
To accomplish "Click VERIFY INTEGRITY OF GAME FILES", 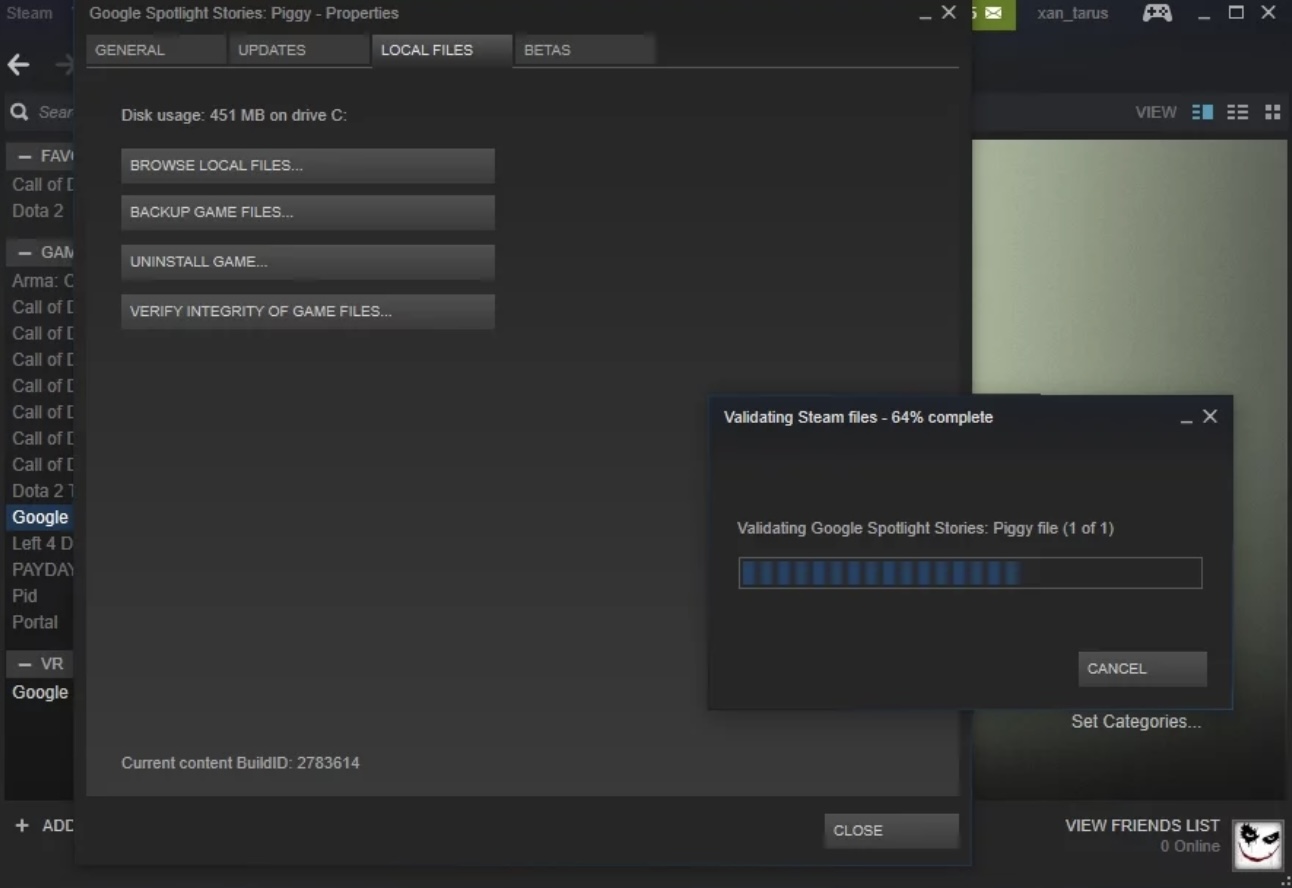I will pos(307,311).
